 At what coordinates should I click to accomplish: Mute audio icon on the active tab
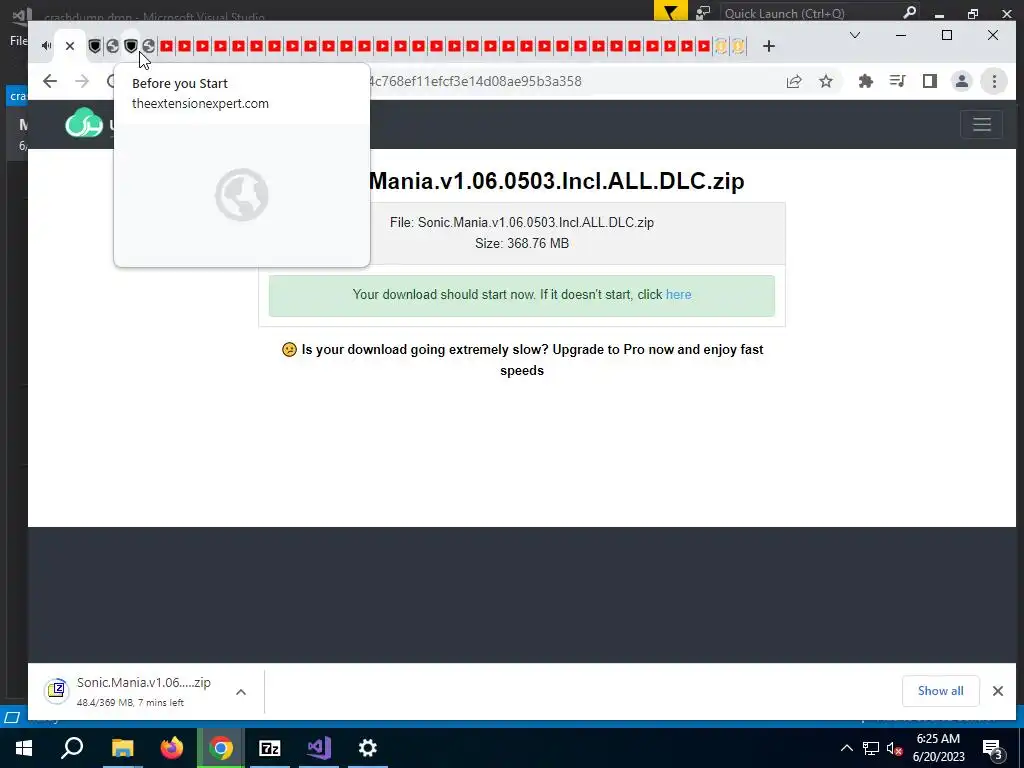click(46, 46)
